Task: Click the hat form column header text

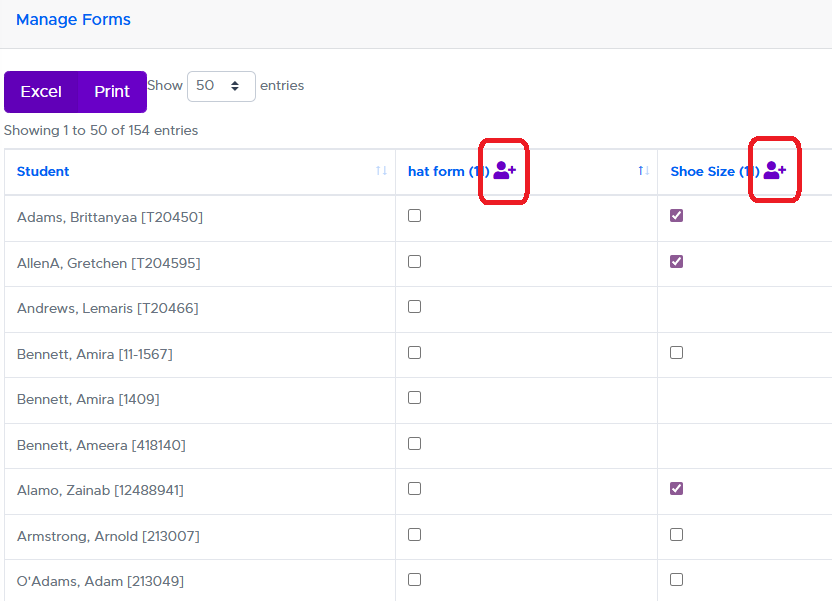Action: tap(436, 171)
